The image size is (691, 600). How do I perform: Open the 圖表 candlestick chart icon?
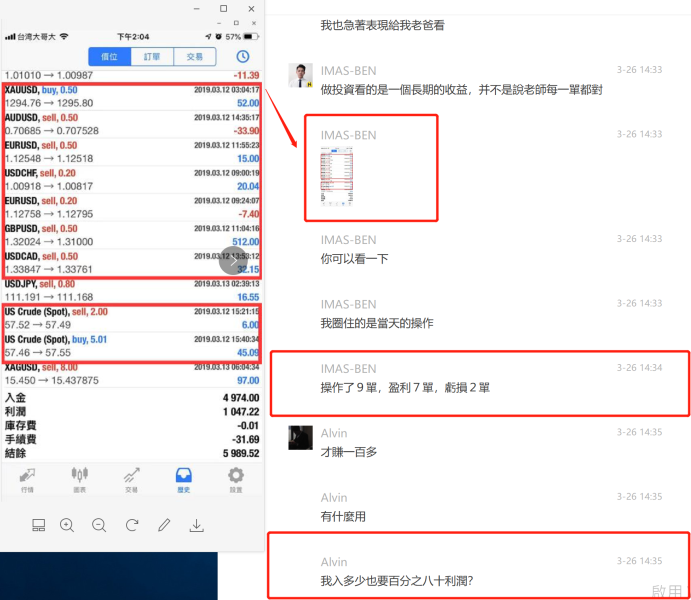[79, 479]
